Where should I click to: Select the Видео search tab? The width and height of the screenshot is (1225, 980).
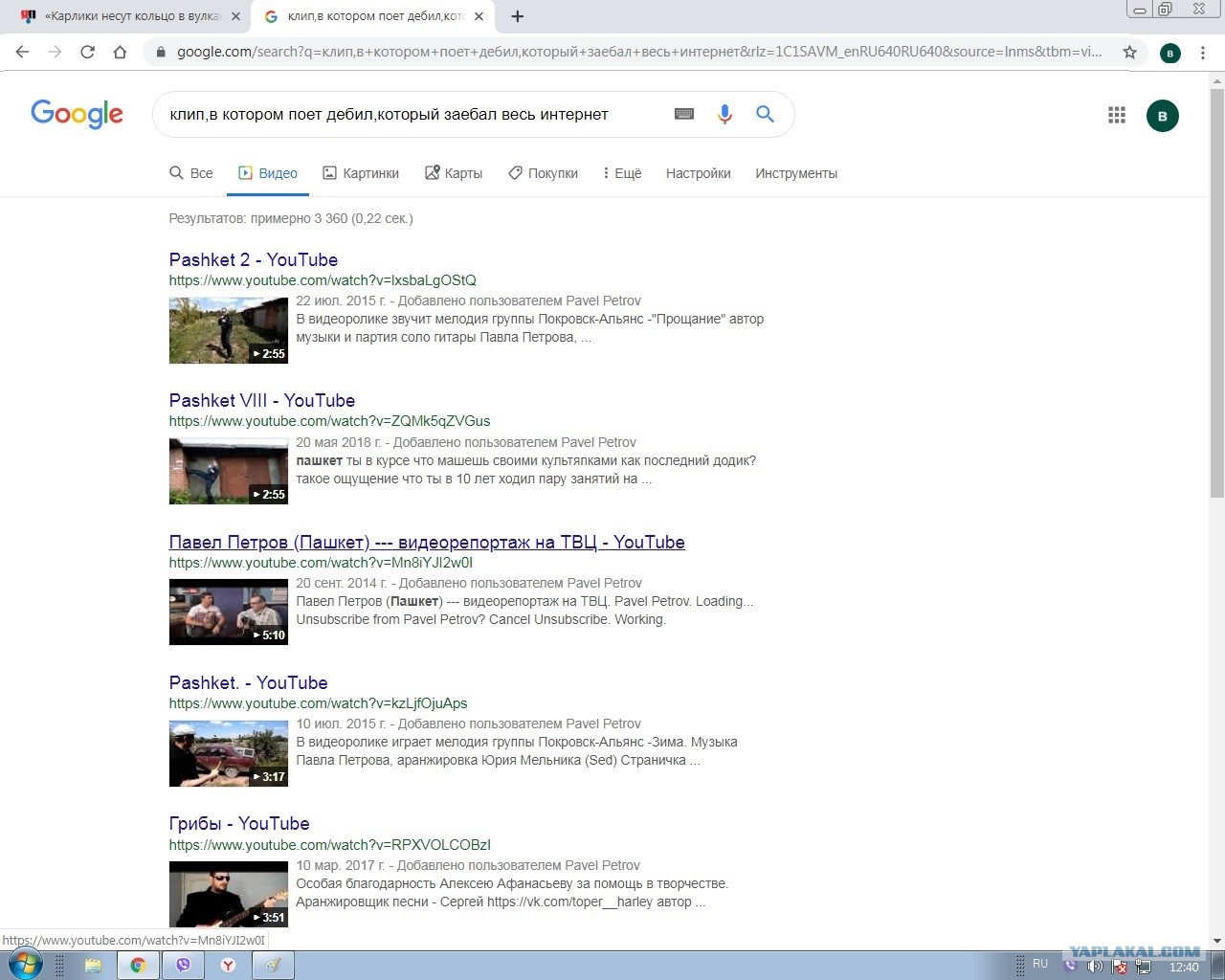click(x=268, y=173)
